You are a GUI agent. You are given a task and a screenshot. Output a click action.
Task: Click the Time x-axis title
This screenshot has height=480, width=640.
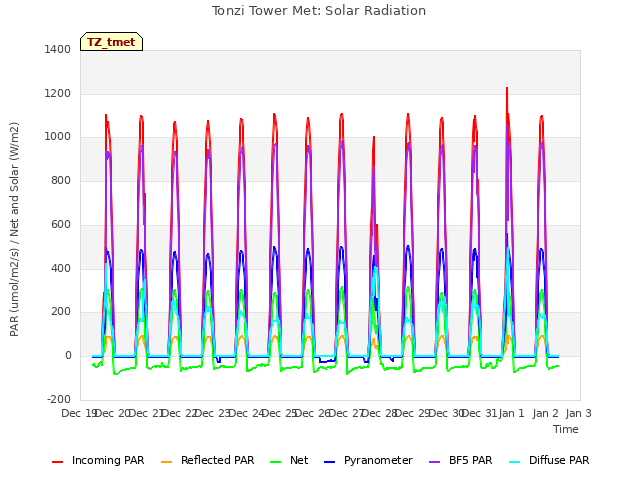[x=566, y=429]
